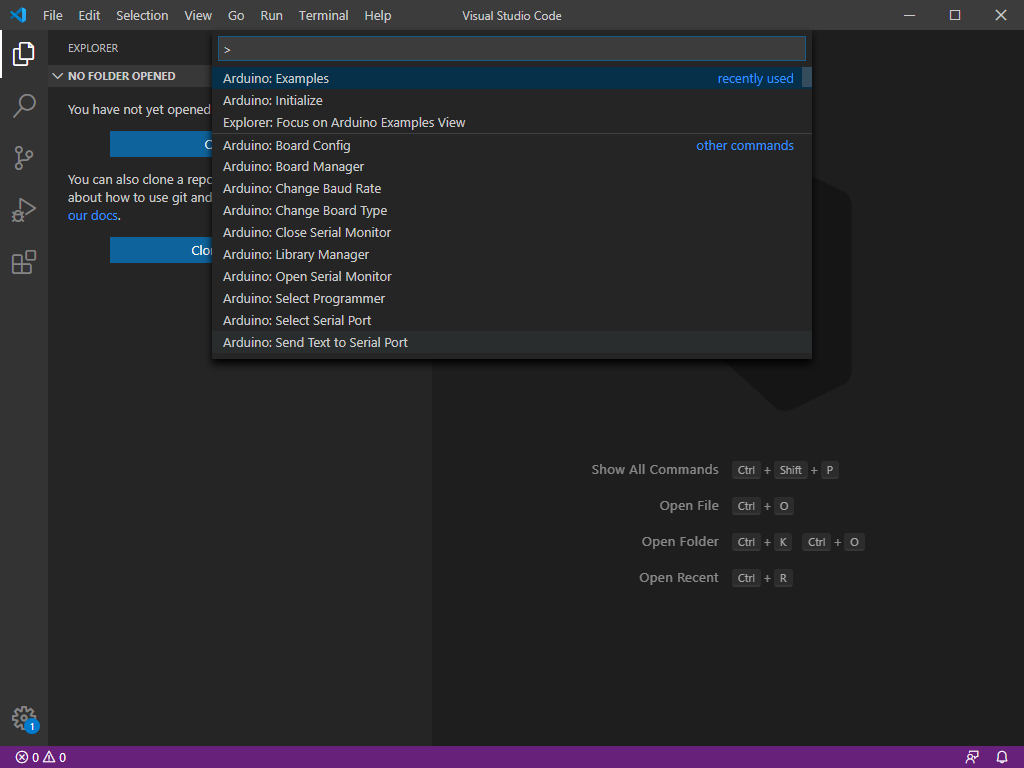The width and height of the screenshot is (1024, 768).
Task: Open the Source Control view icon
Action: (x=24, y=158)
